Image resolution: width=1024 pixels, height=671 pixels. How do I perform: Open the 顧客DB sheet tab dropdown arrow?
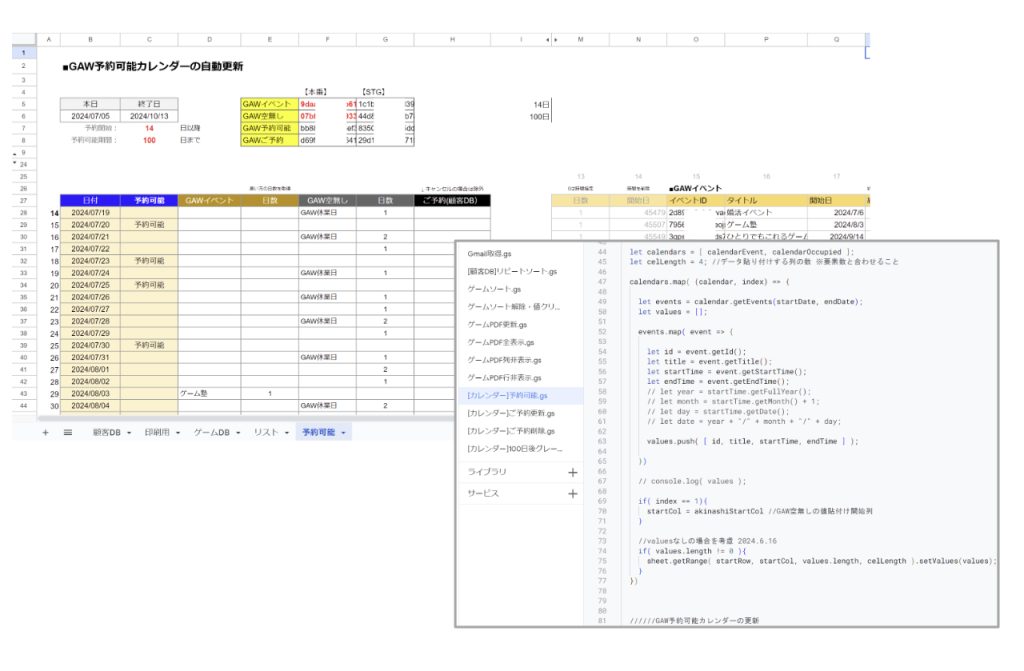tap(130, 433)
